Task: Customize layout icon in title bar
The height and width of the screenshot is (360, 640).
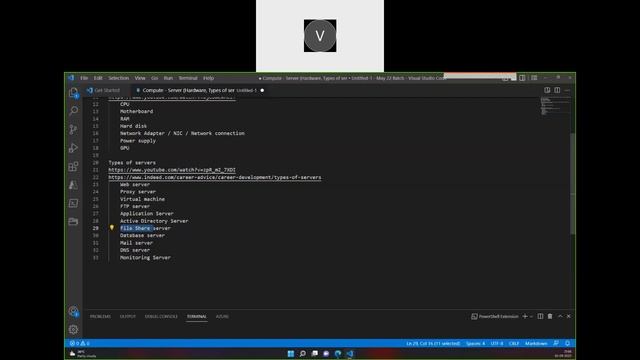Action: point(534,78)
